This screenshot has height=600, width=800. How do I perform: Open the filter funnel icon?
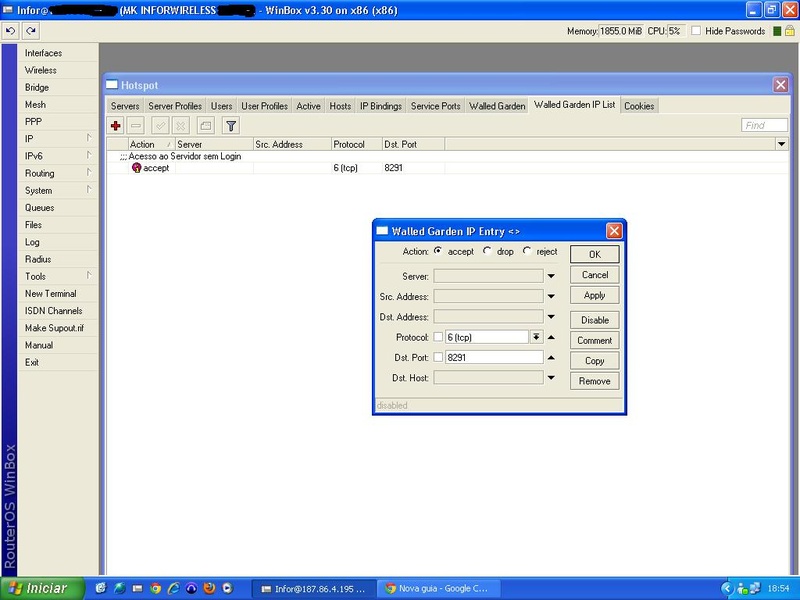pyautogui.click(x=231, y=126)
